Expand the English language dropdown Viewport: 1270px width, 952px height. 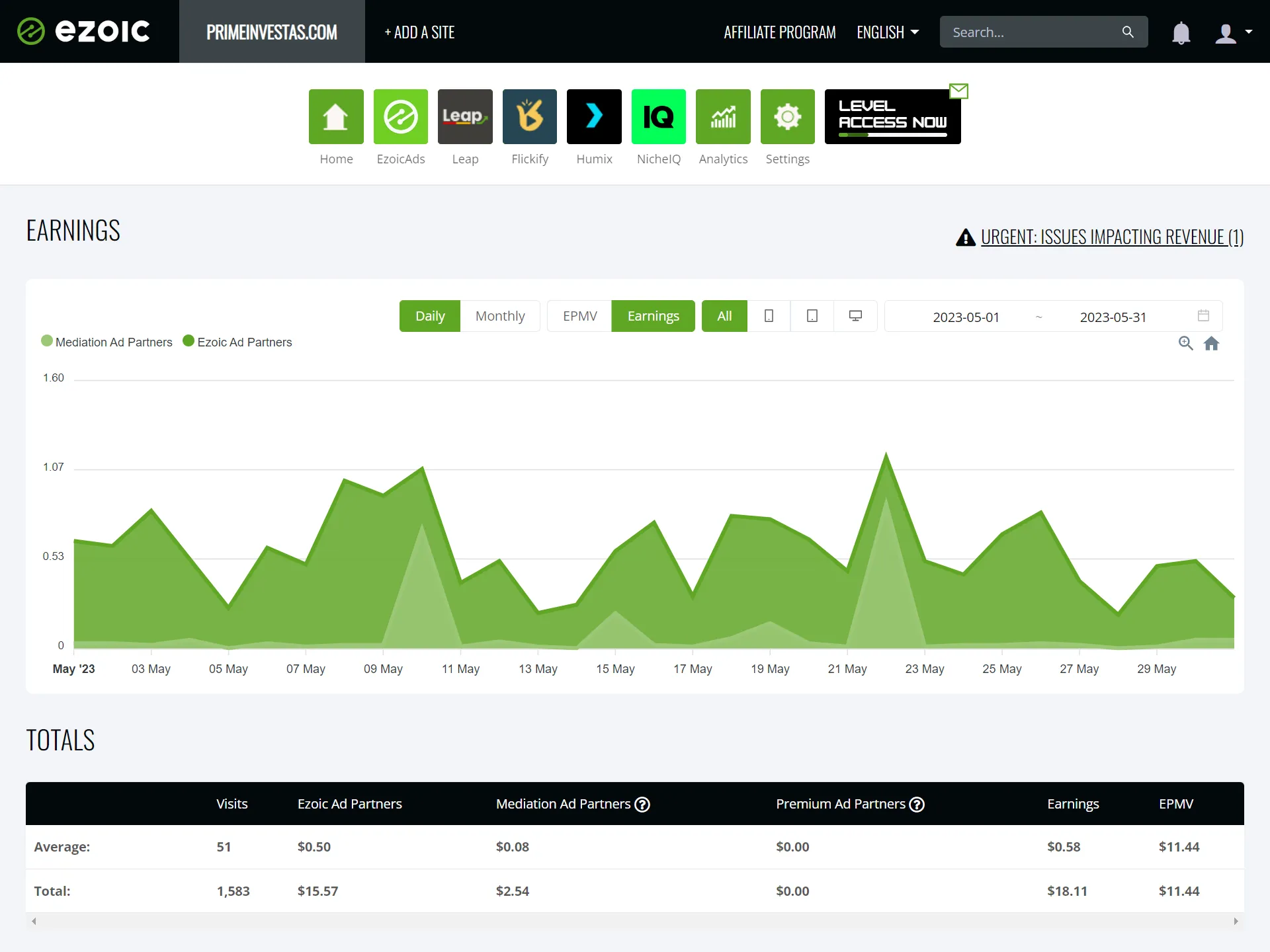click(888, 32)
